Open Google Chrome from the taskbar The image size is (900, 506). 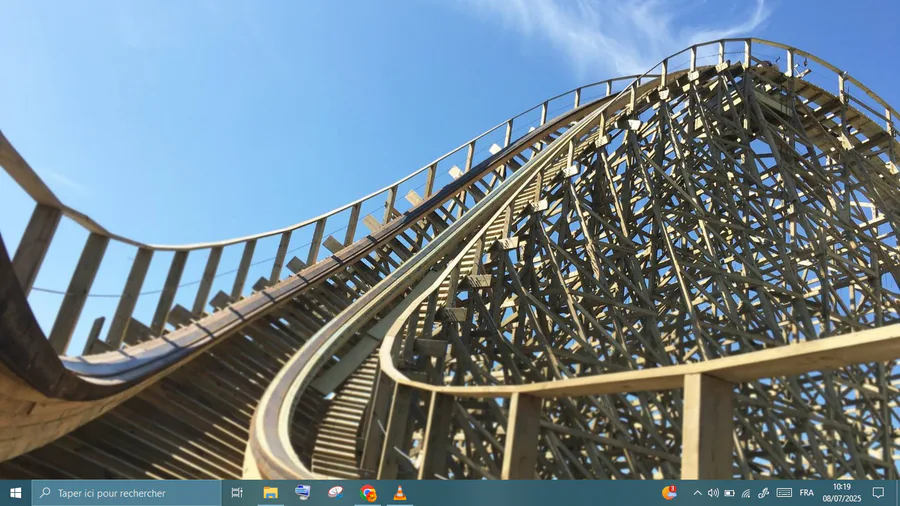coord(368,493)
